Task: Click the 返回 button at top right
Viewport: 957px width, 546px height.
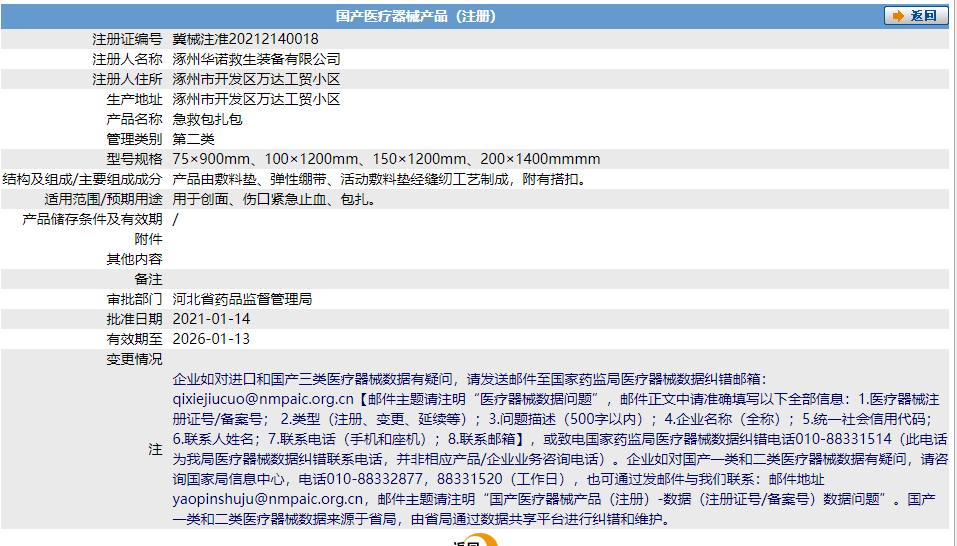Action: coord(916,16)
